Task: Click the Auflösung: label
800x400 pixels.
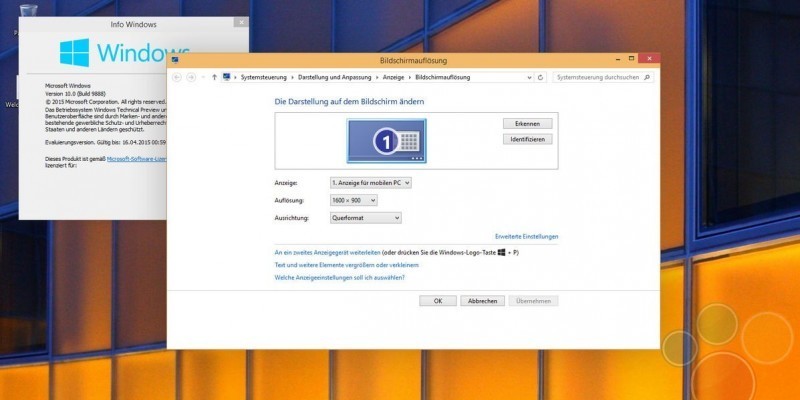Action: point(289,201)
